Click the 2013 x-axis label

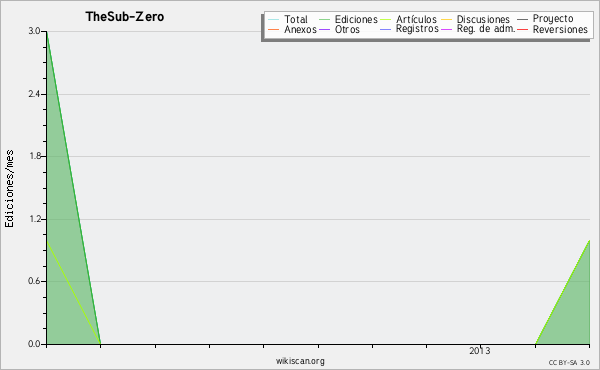pos(480,351)
